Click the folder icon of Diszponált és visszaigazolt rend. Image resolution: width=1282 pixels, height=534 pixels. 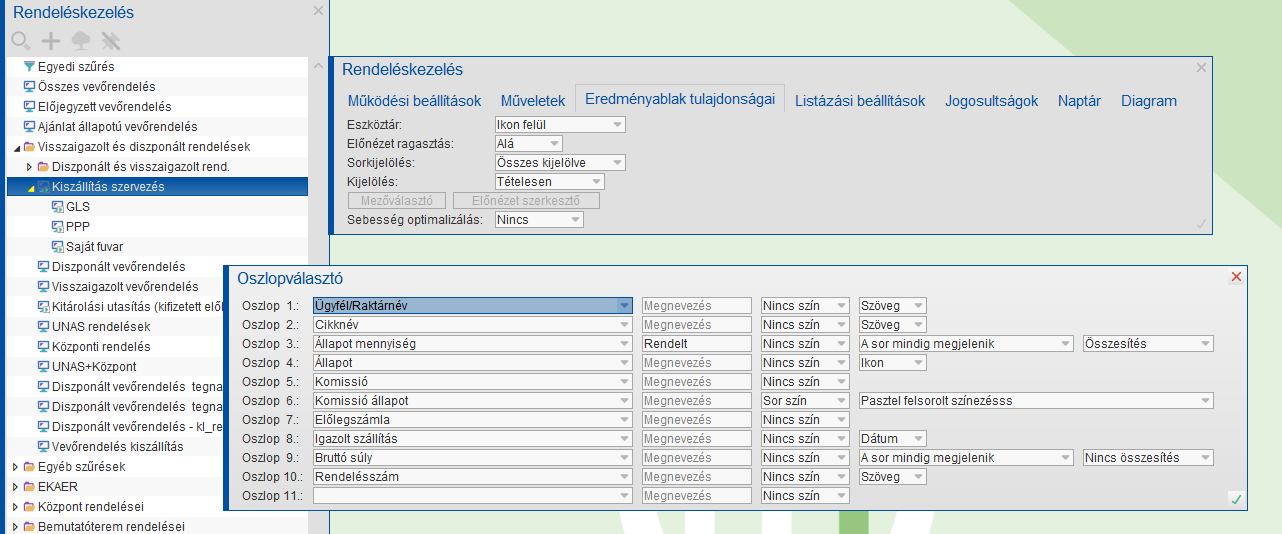(43, 166)
